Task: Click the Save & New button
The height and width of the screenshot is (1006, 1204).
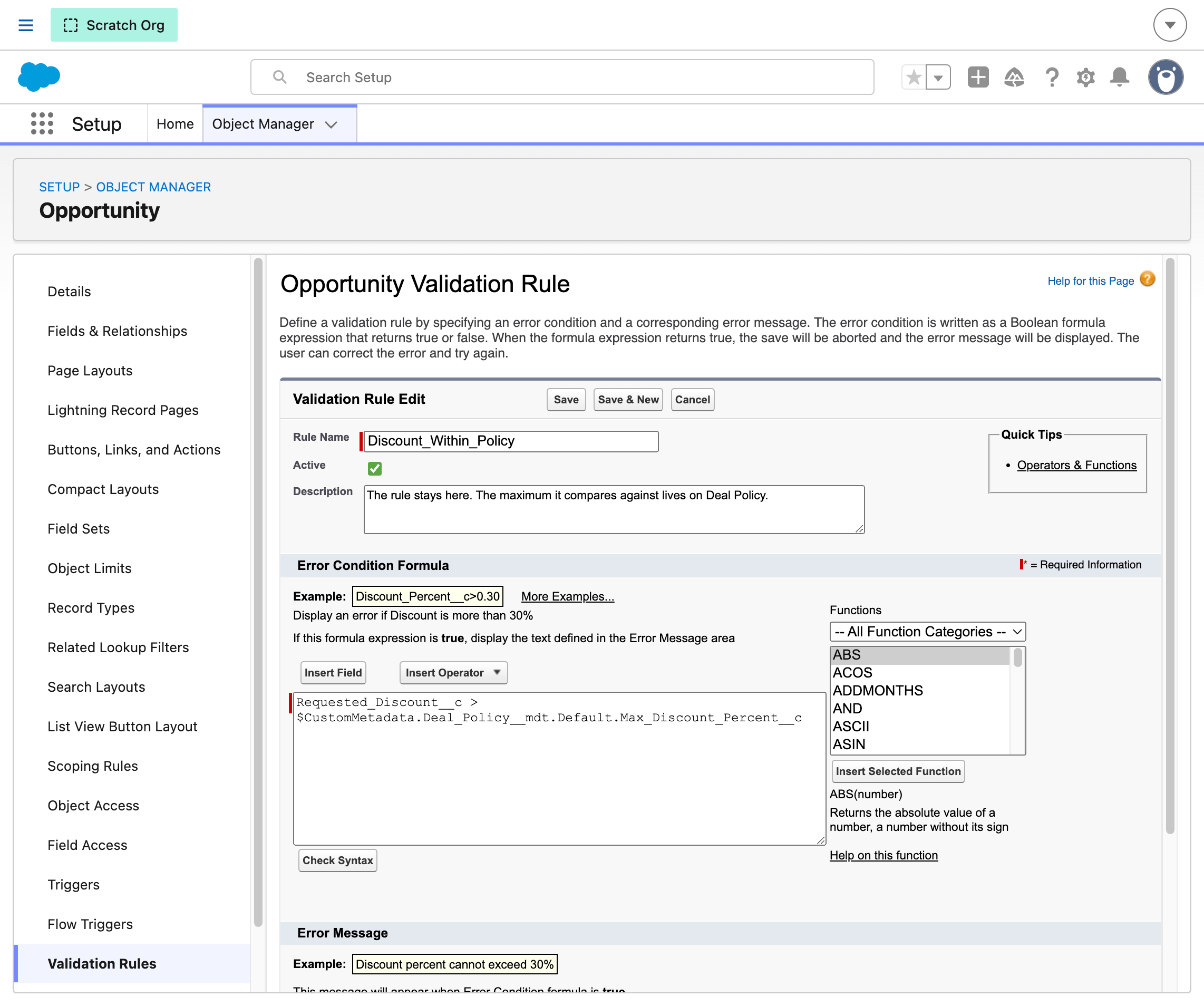Action: [628, 400]
